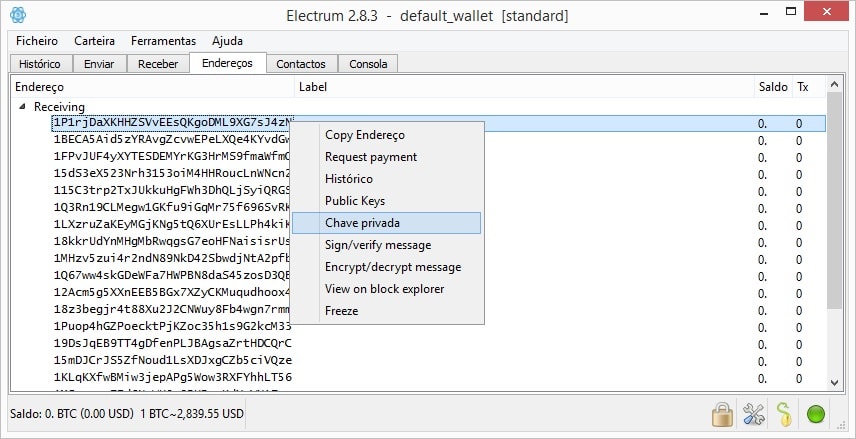Image resolution: width=856 pixels, height=439 pixels.
Task: Switch to the Enviar tab
Action: (99, 64)
